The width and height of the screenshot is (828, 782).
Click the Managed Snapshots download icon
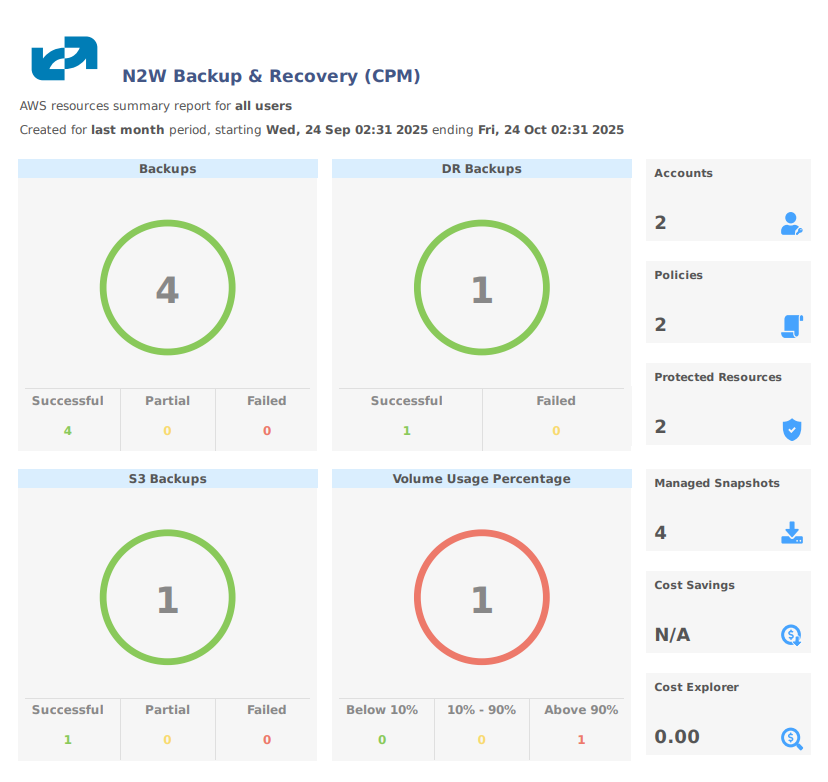tap(791, 533)
